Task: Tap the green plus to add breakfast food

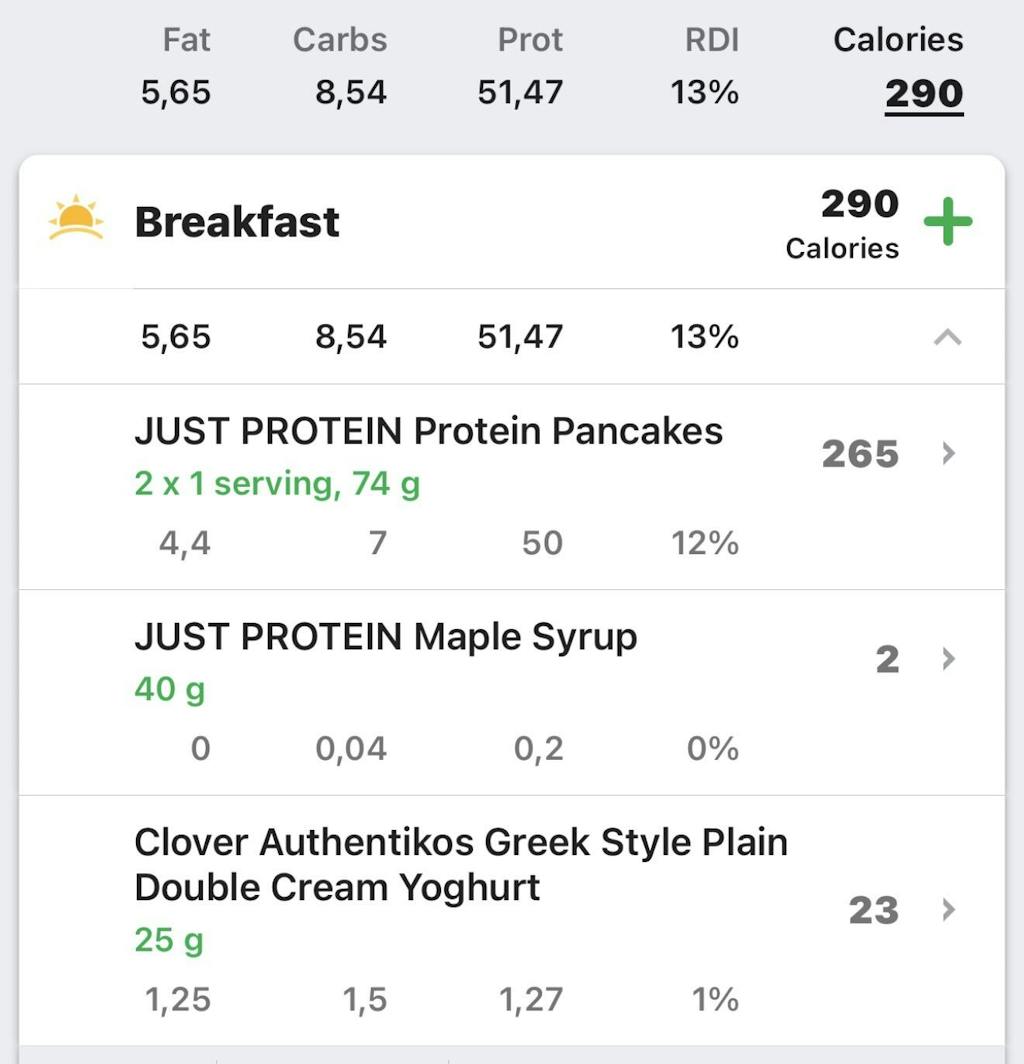Action: tap(947, 222)
